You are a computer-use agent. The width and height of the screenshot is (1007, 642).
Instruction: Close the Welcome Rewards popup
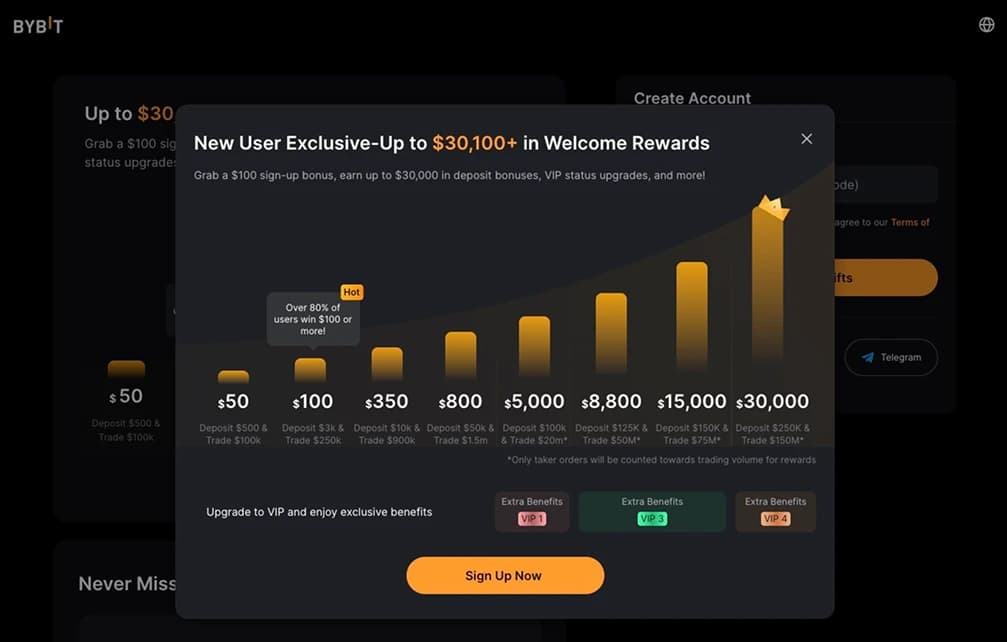[x=806, y=139]
